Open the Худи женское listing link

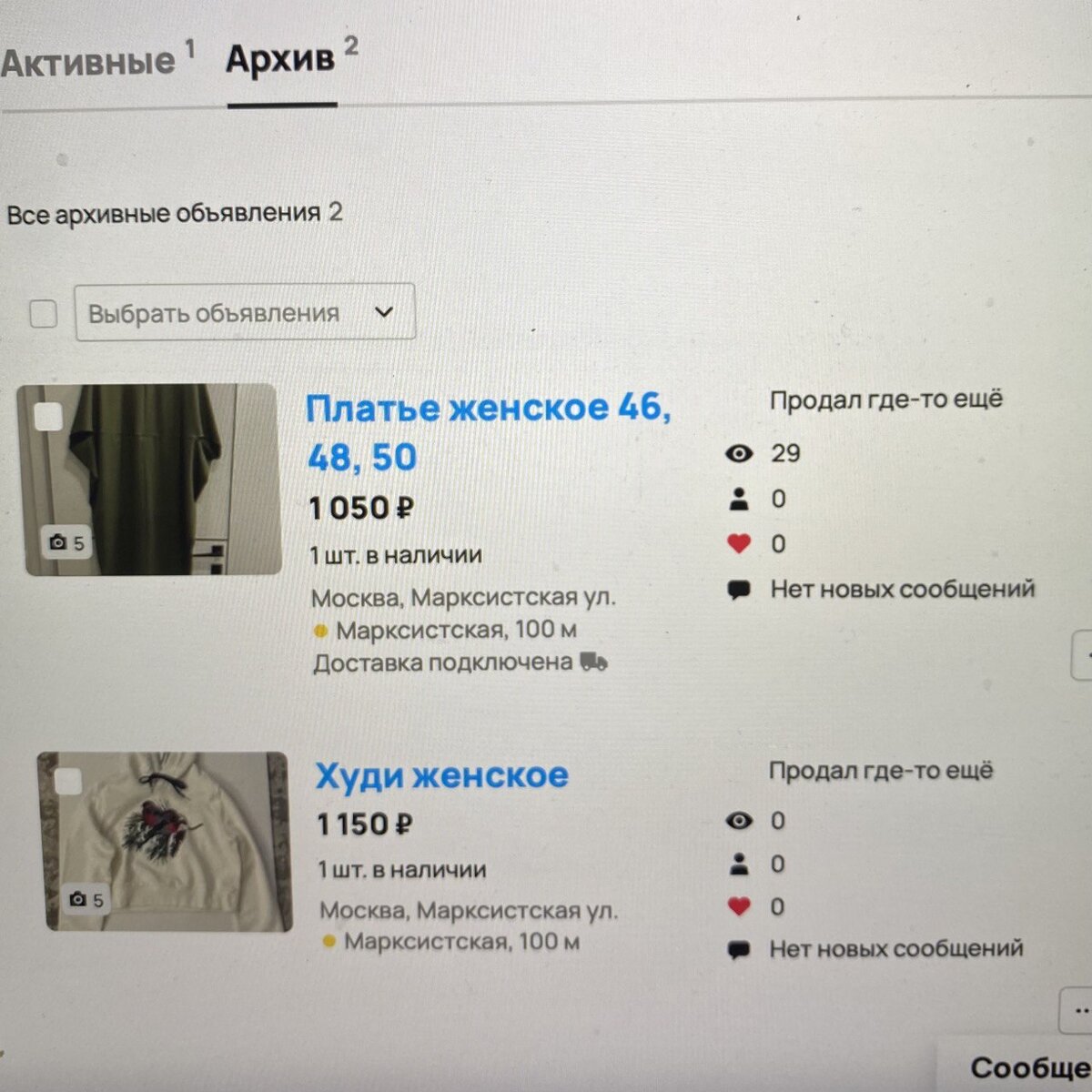[442, 775]
